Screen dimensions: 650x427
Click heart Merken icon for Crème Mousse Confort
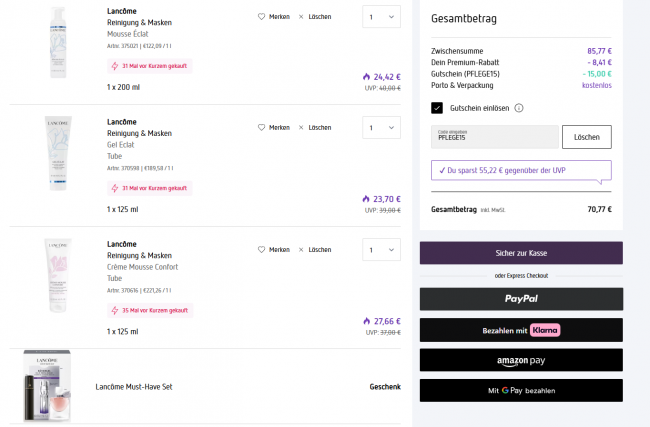tap(262, 249)
